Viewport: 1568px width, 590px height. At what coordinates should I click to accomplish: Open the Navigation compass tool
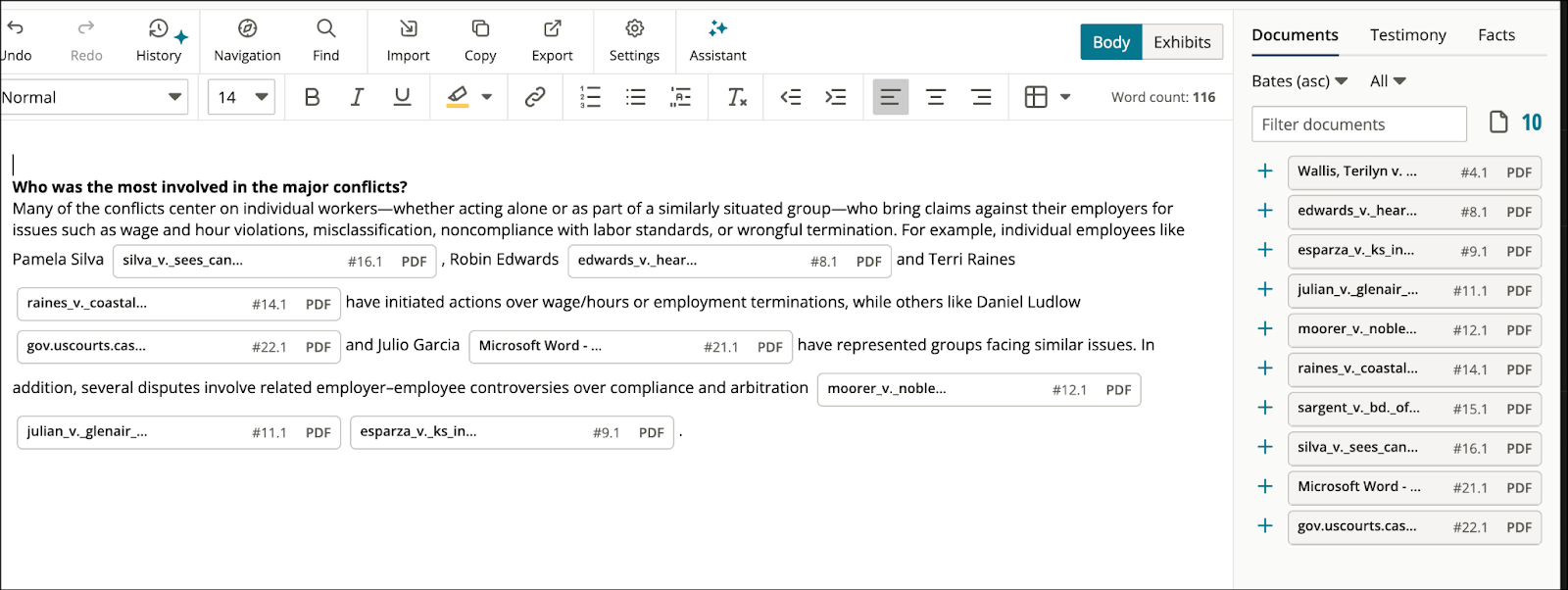(247, 41)
